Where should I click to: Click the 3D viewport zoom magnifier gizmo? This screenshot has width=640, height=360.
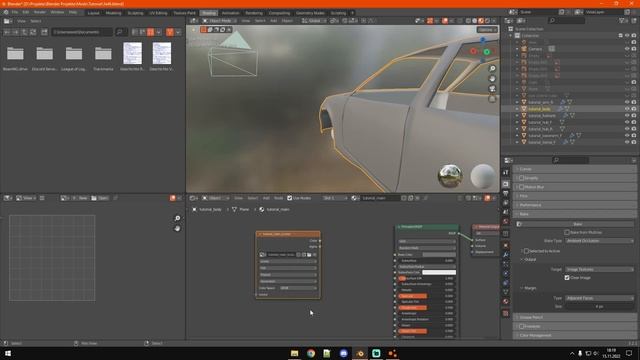click(492, 69)
